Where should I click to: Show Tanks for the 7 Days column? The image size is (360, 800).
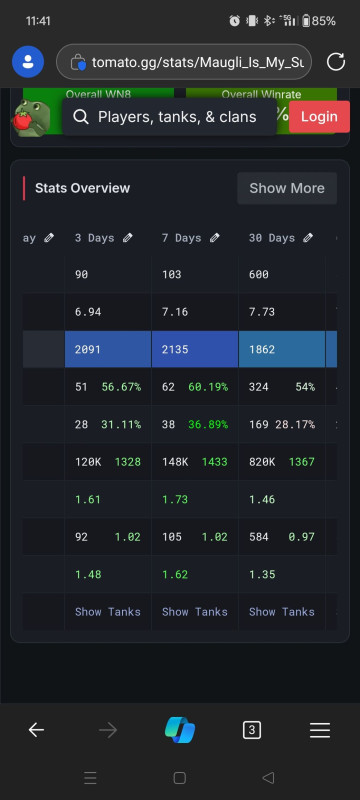(195, 612)
